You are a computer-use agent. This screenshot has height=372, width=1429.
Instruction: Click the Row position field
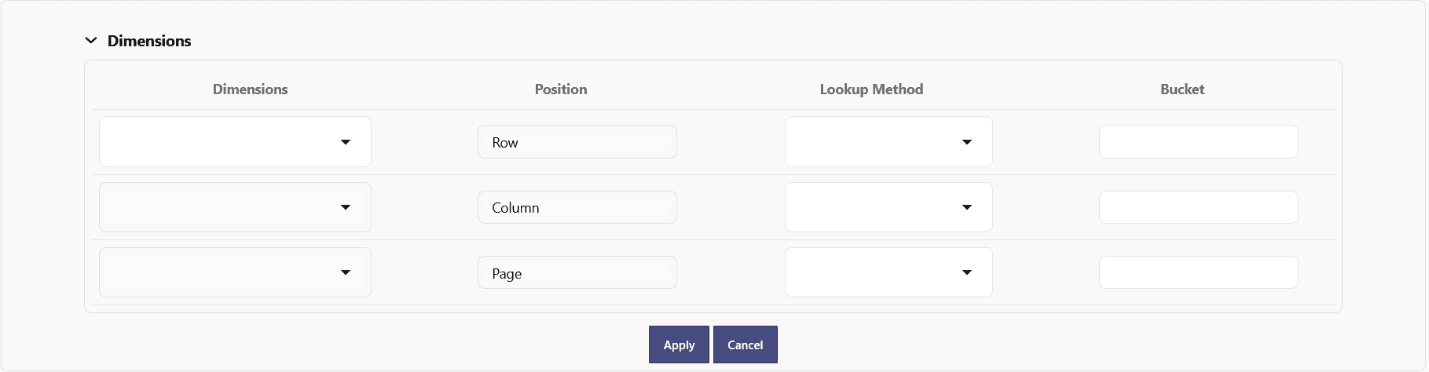577,142
